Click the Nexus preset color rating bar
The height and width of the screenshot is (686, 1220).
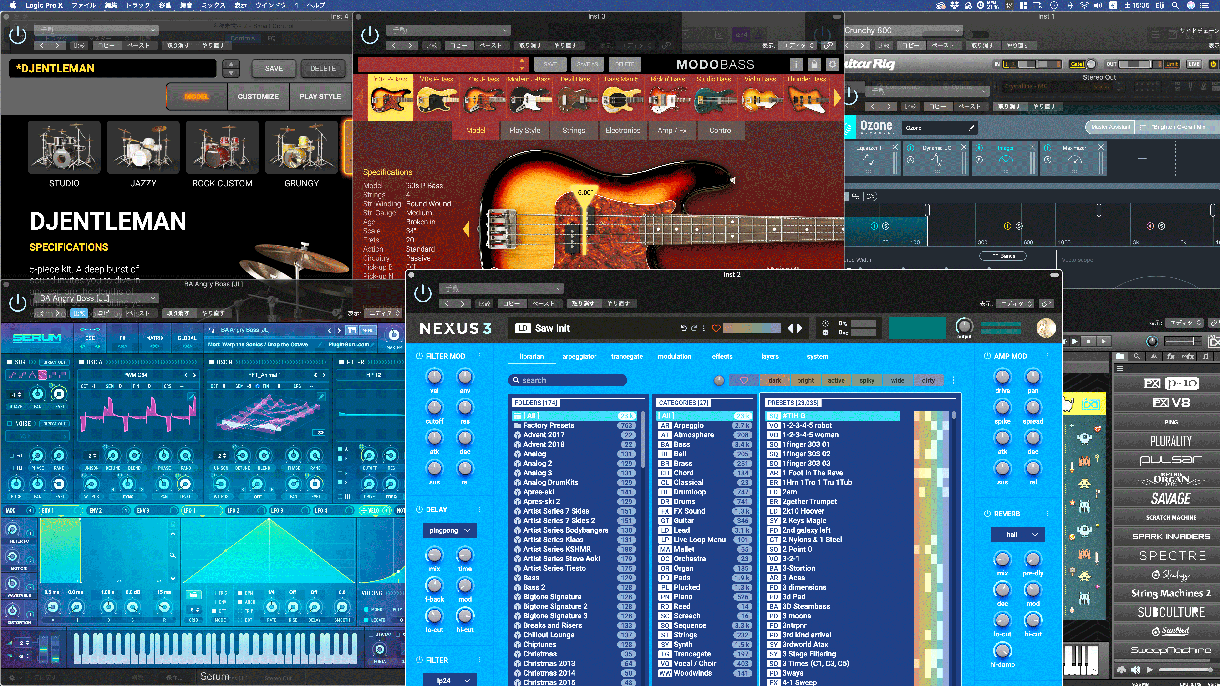[x=751, y=328]
